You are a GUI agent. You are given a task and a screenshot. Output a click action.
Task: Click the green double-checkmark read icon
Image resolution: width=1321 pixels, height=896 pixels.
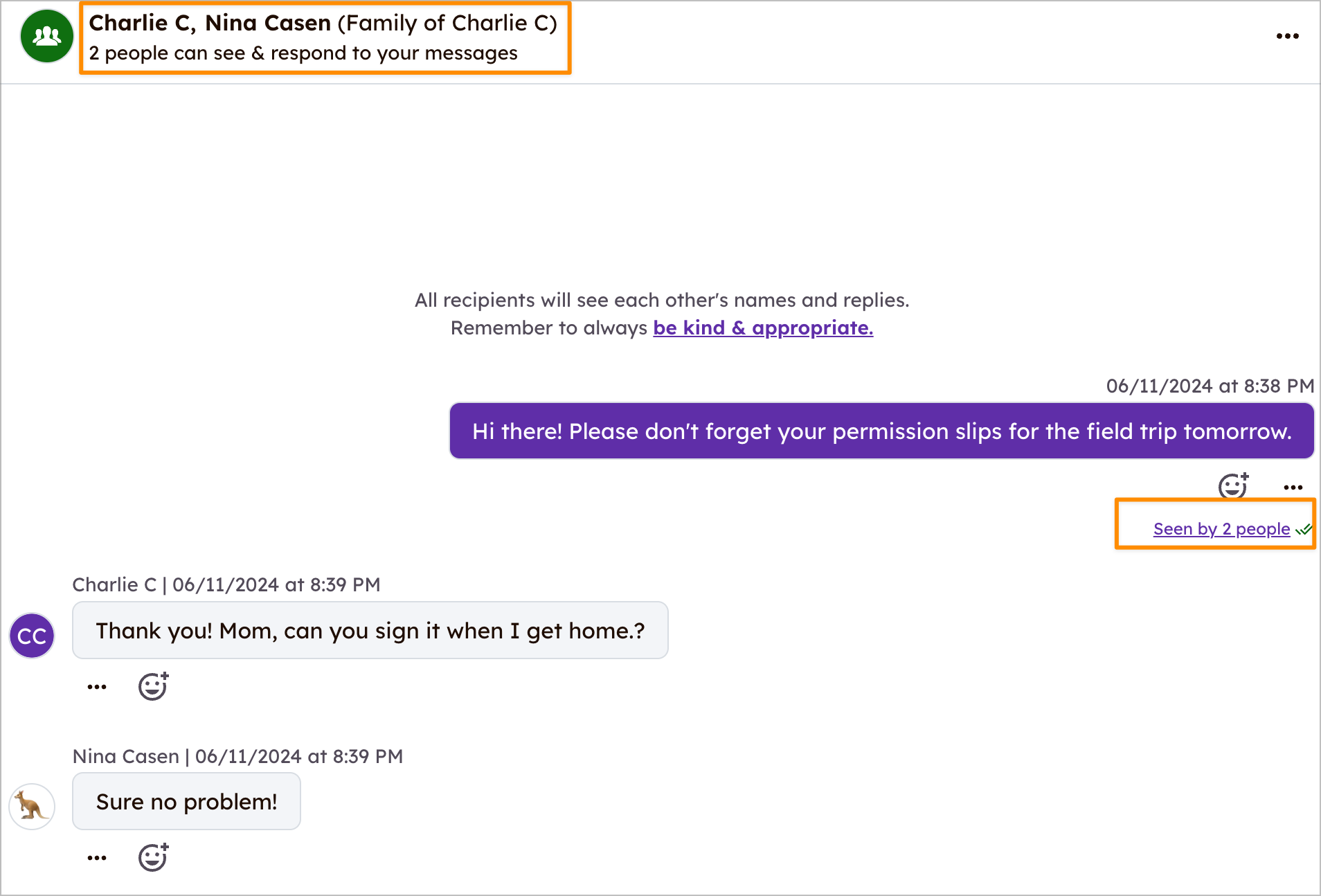[1304, 530]
